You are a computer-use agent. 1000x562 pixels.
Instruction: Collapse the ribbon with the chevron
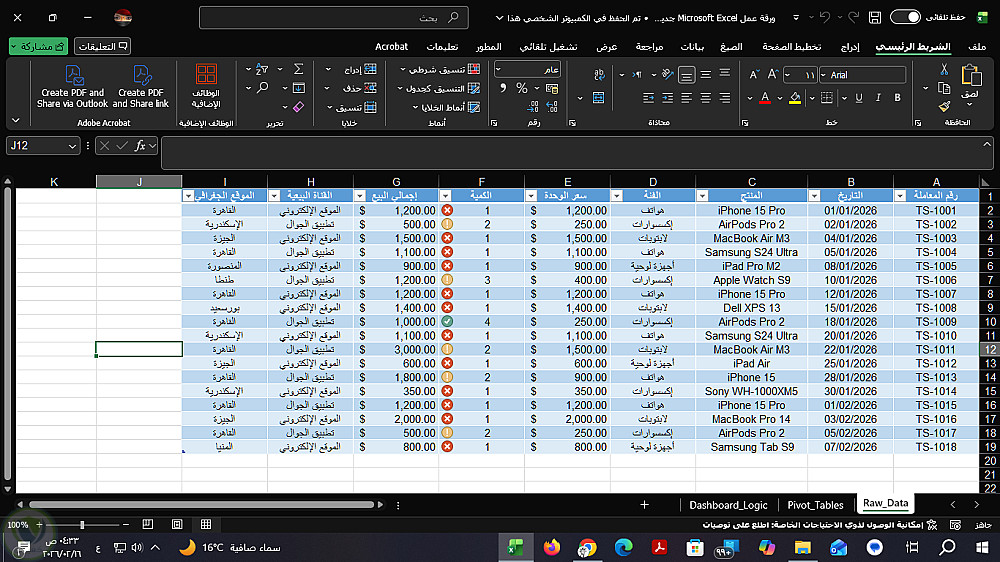(x=16, y=120)
